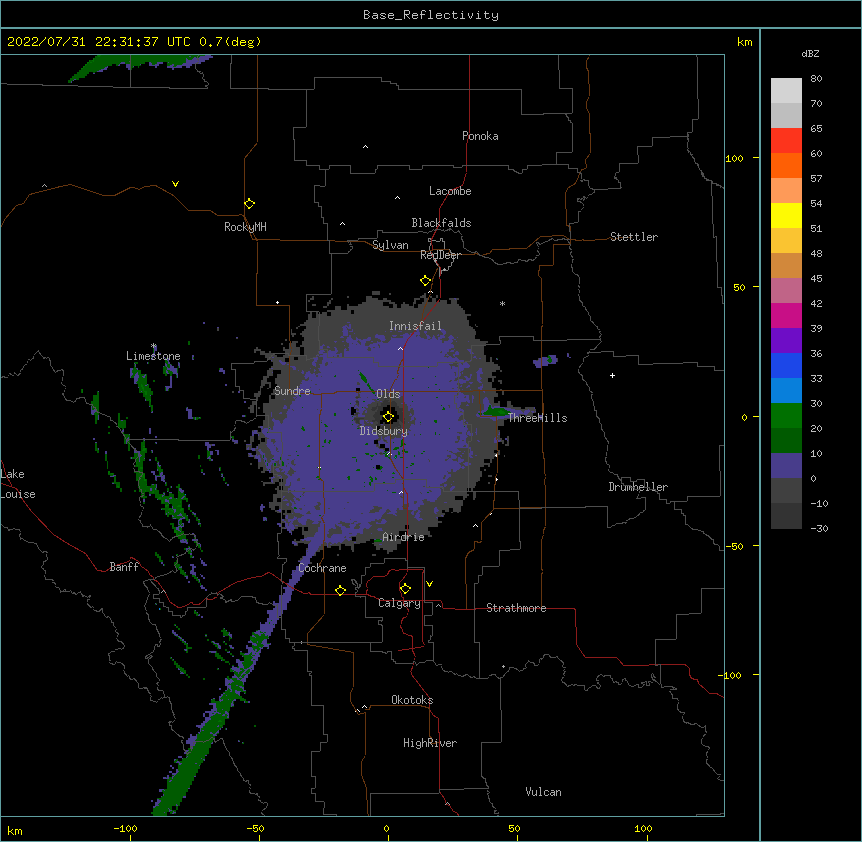The width and height of the screenshot is (862, 842).
Task: Click the RockyMH label
Action: click(x=245, y=227)
